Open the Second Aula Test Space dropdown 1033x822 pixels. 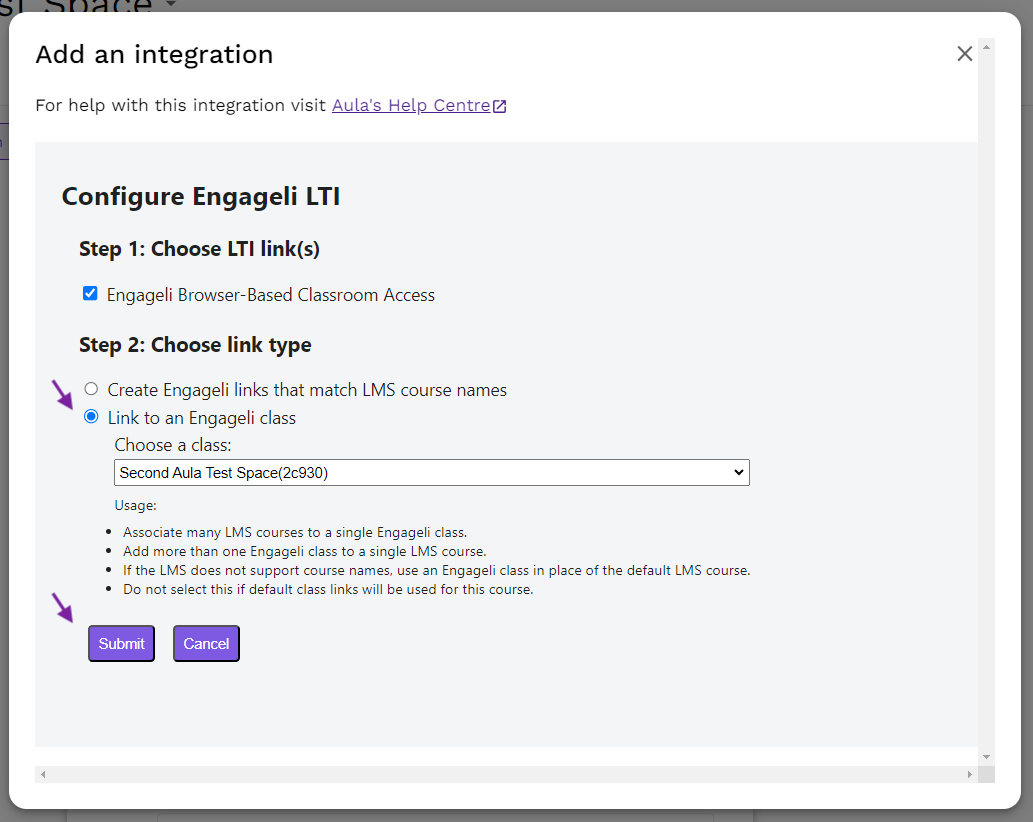(x=430, y=473)
